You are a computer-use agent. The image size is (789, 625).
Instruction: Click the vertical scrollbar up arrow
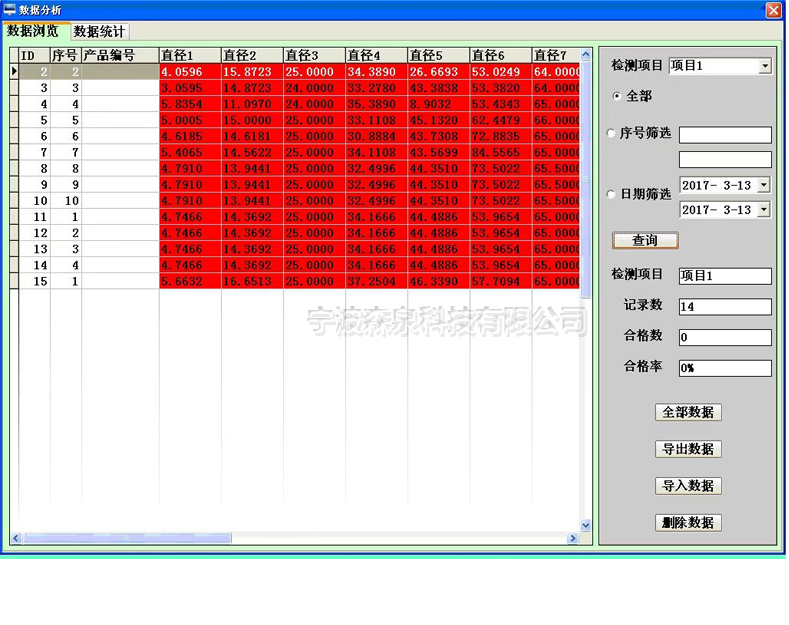[x=586, y=54]
